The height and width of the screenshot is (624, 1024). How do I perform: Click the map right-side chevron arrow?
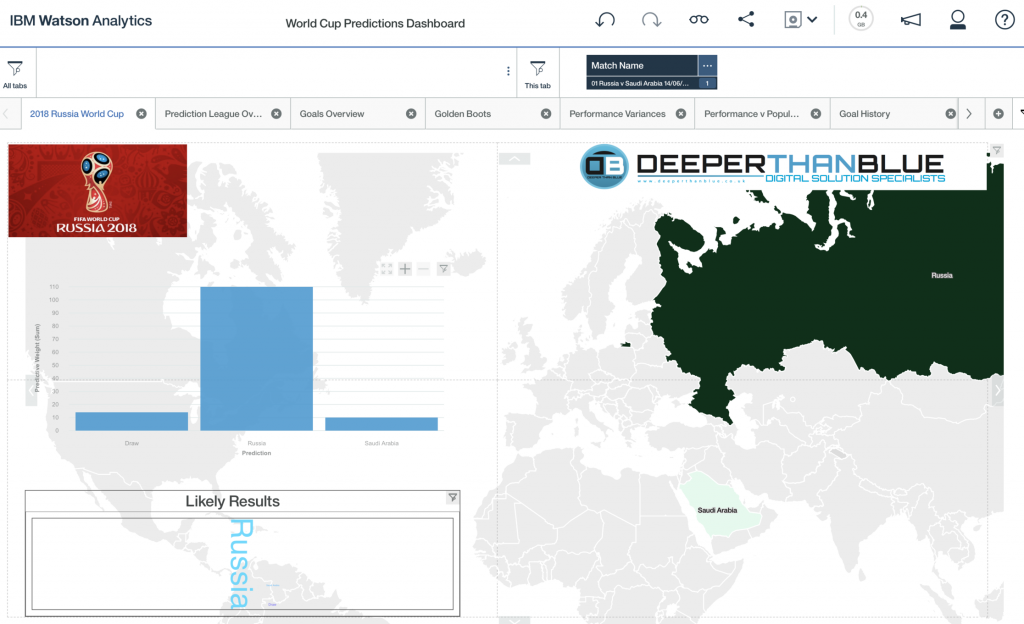click(x=997, y=390)
